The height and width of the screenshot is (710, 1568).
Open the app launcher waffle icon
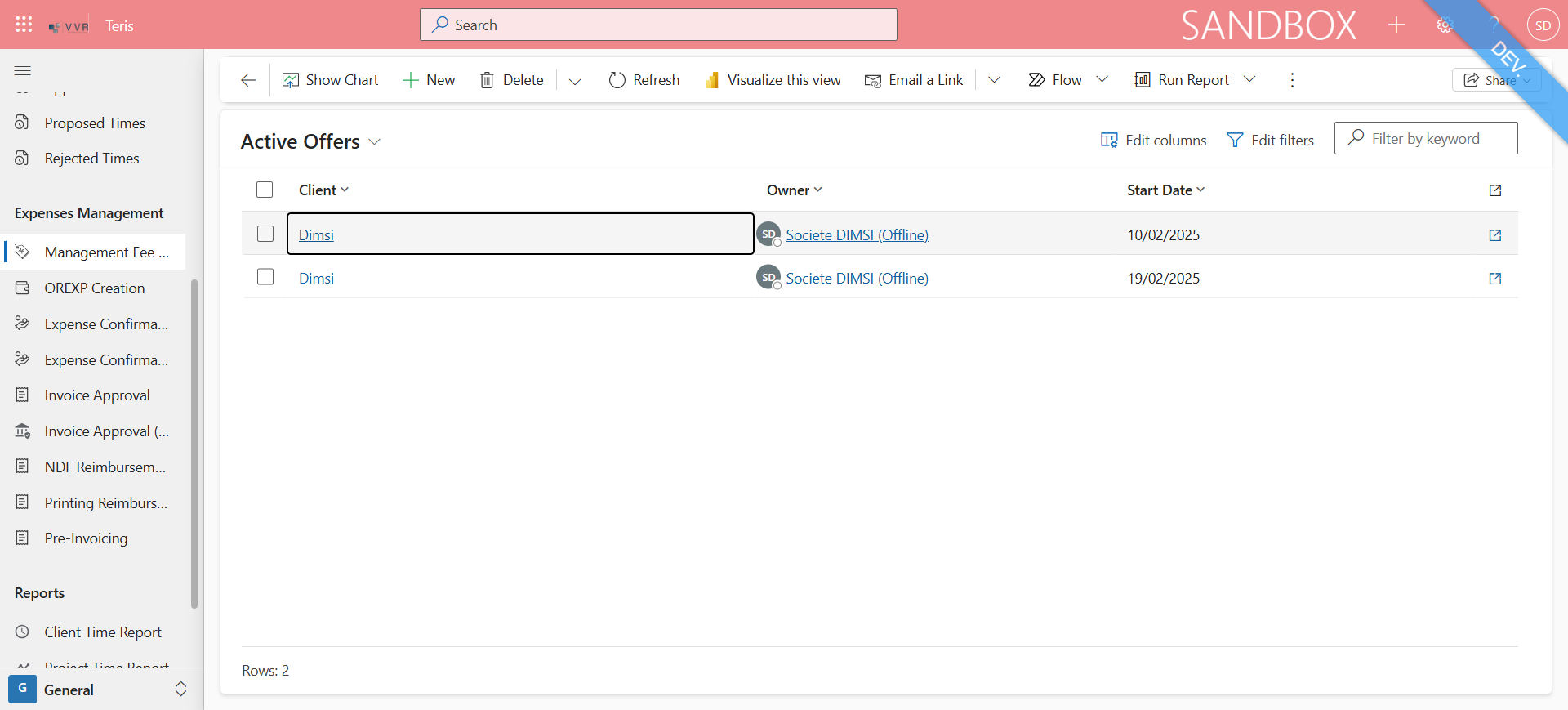(x=24, y=25)
